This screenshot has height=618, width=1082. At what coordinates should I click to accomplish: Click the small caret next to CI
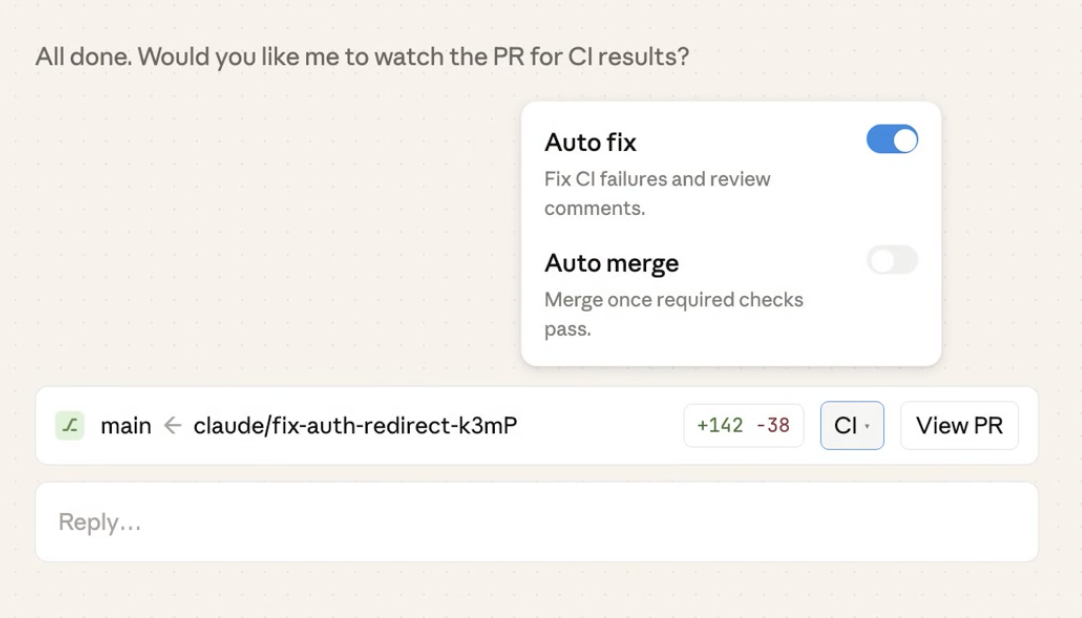click(x=867, y=427)
